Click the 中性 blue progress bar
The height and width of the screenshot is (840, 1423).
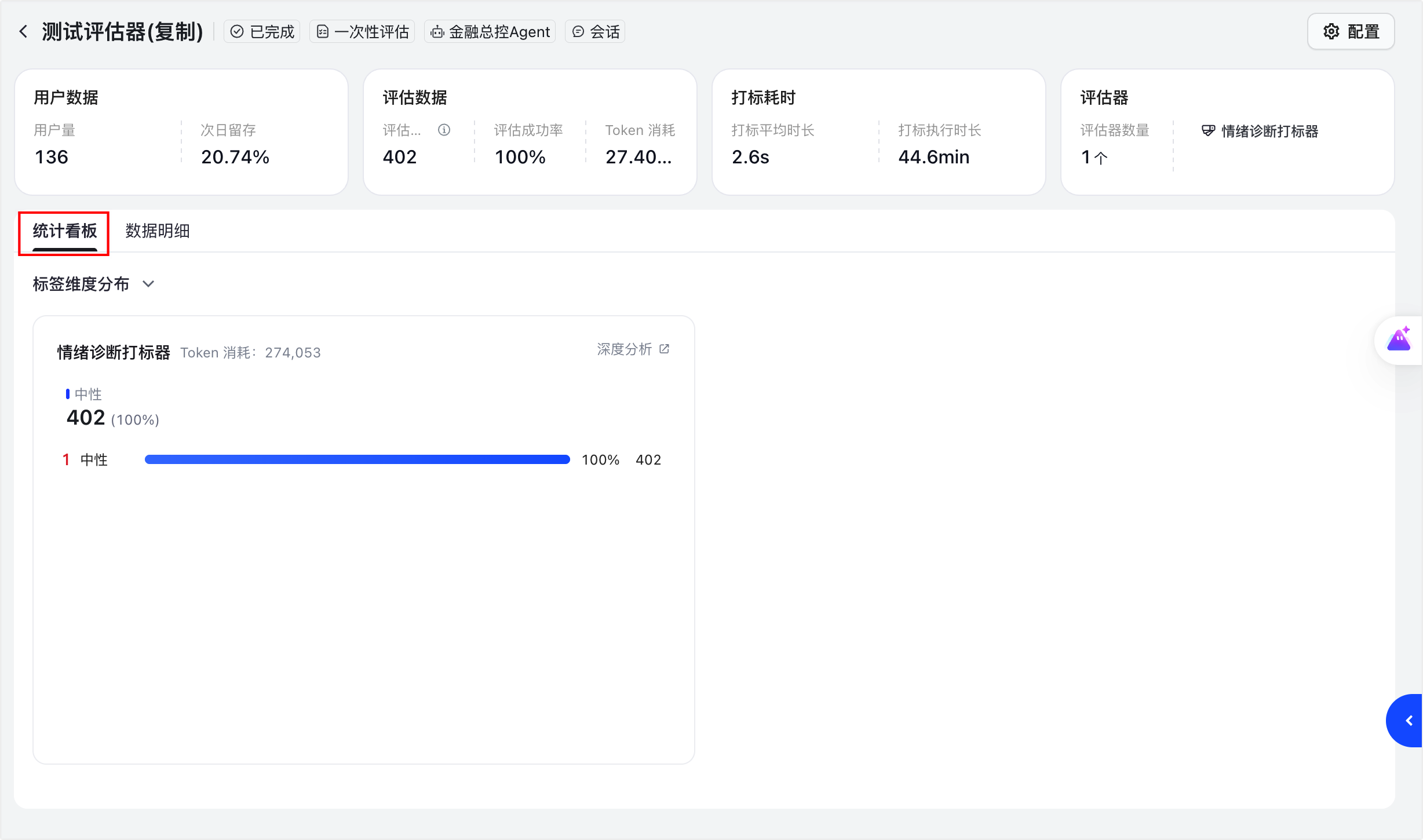click(357, 459)
